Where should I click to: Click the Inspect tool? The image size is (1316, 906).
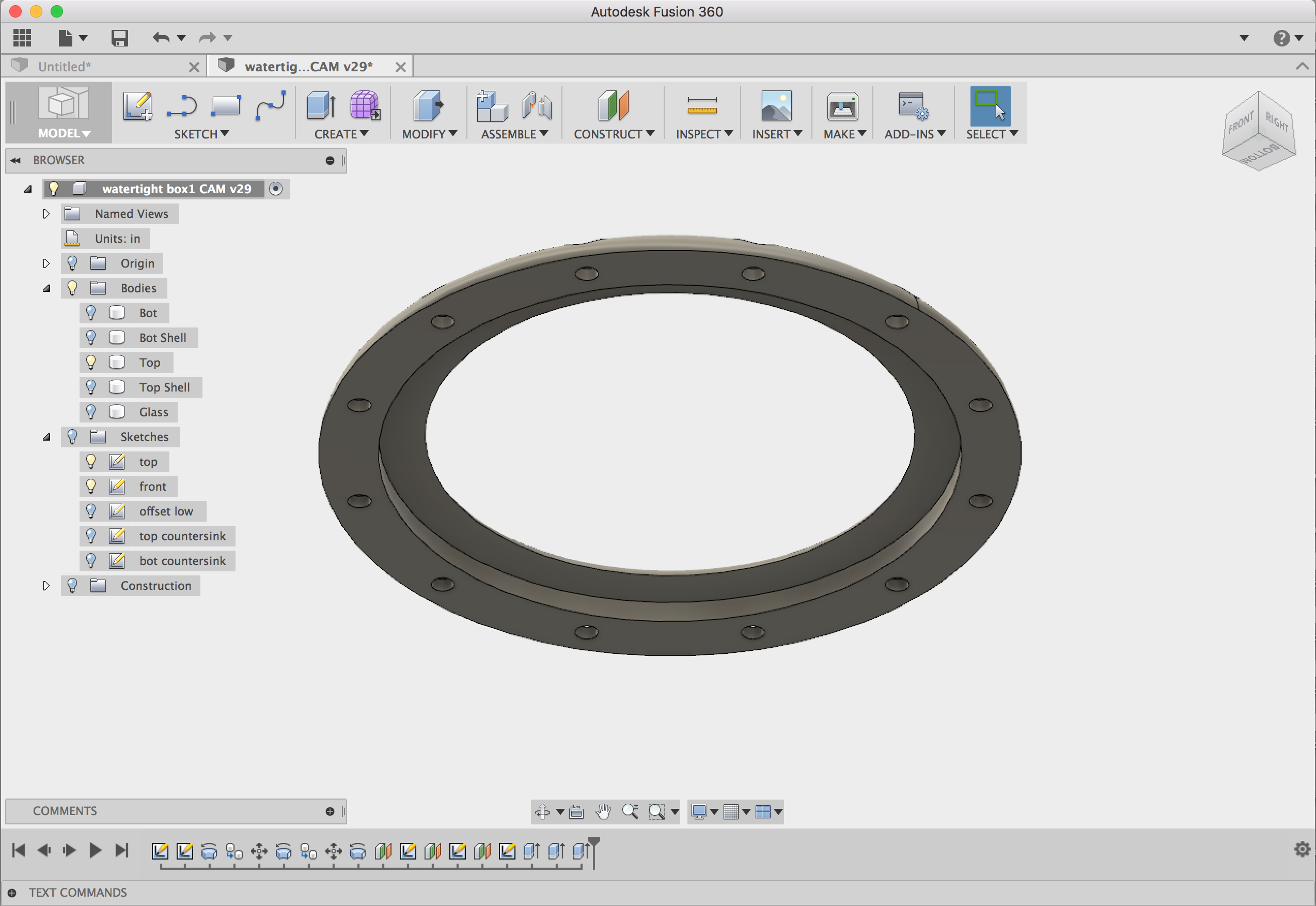click(701, 112)
